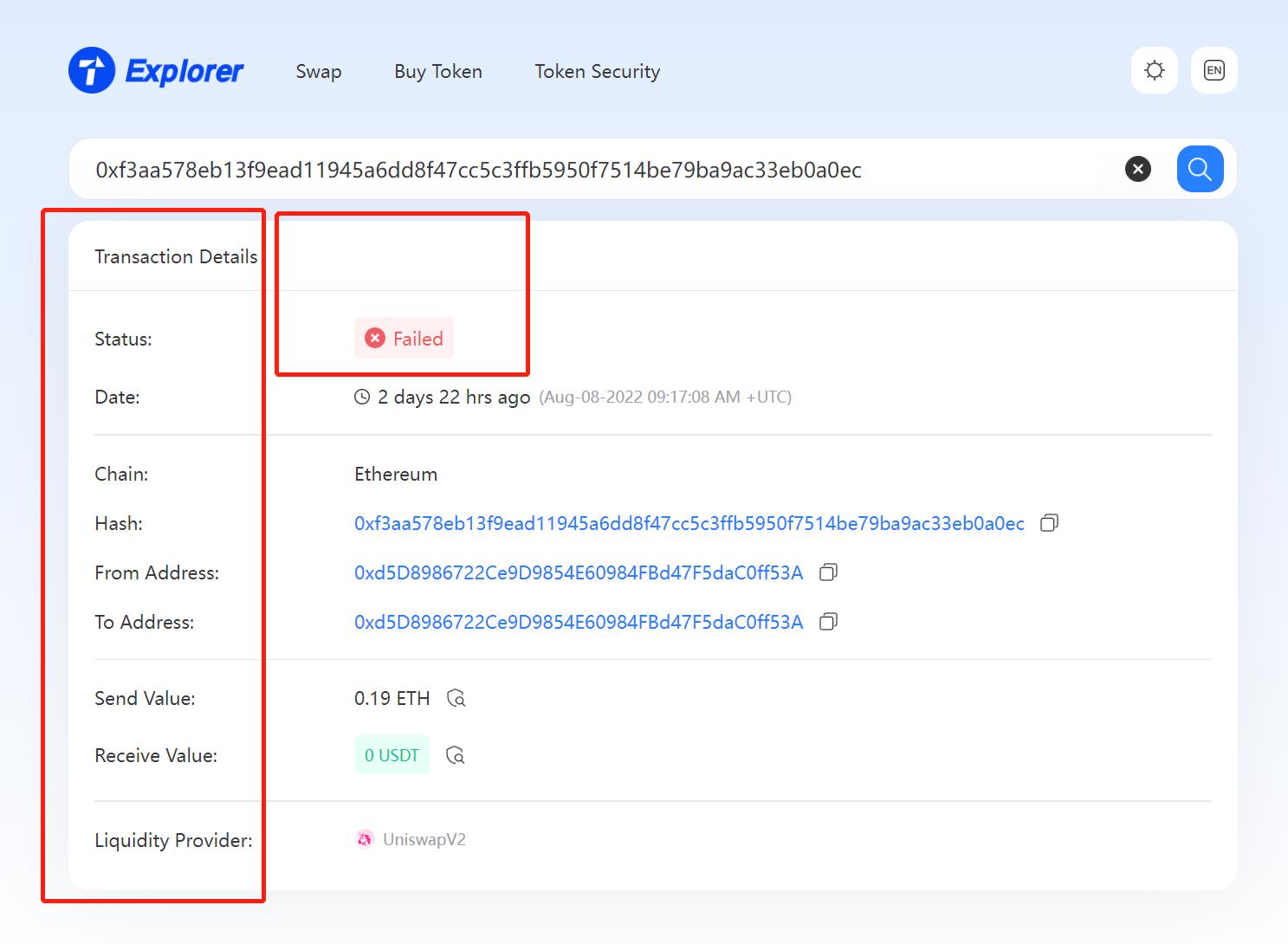This screenshot has height=944, width=1288.
Task: Click the UniswapV2 liquidity provider name
Action: [x=424, y=839]
